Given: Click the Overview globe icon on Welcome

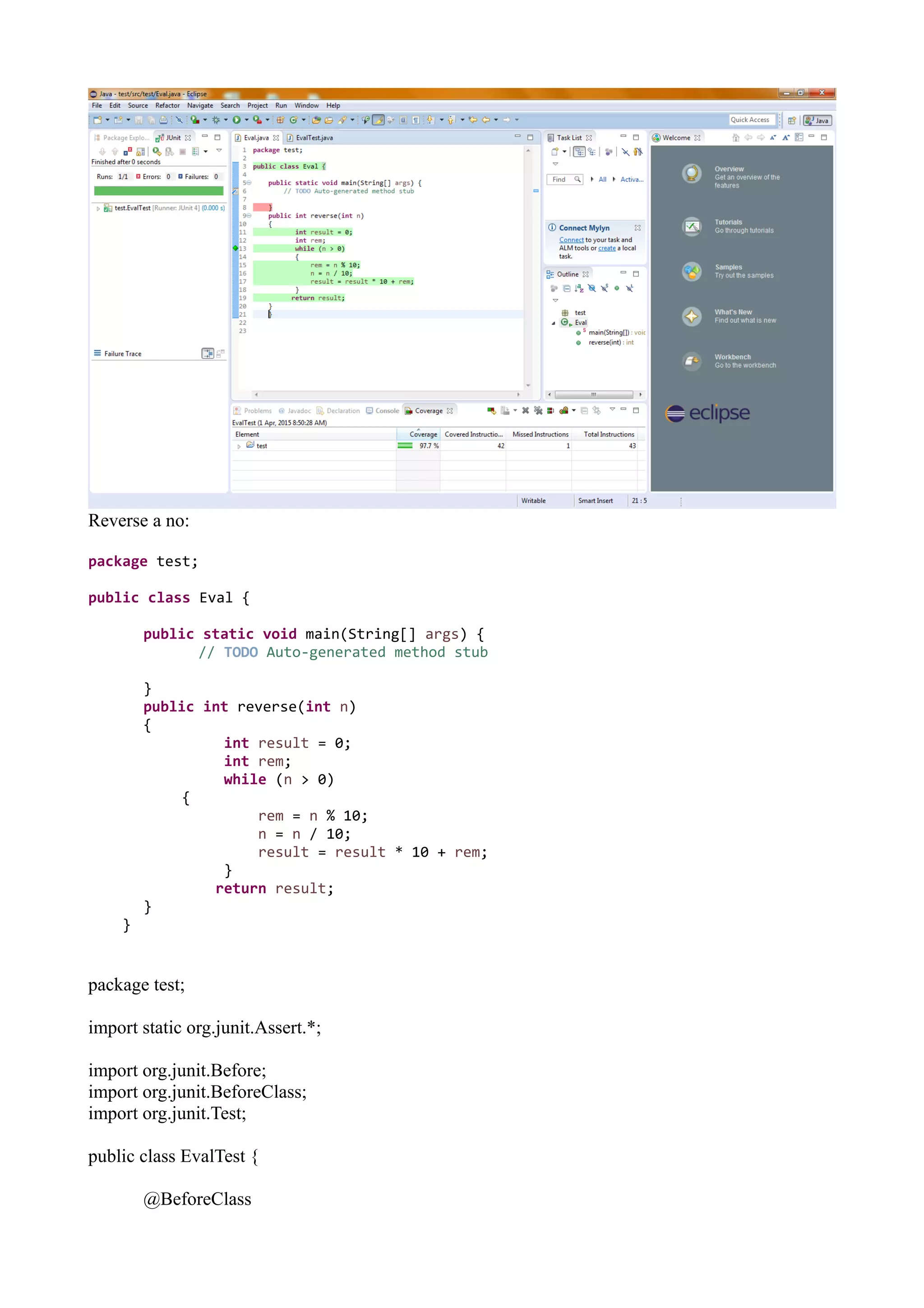Looking at the screenshot, I should 692,173.
